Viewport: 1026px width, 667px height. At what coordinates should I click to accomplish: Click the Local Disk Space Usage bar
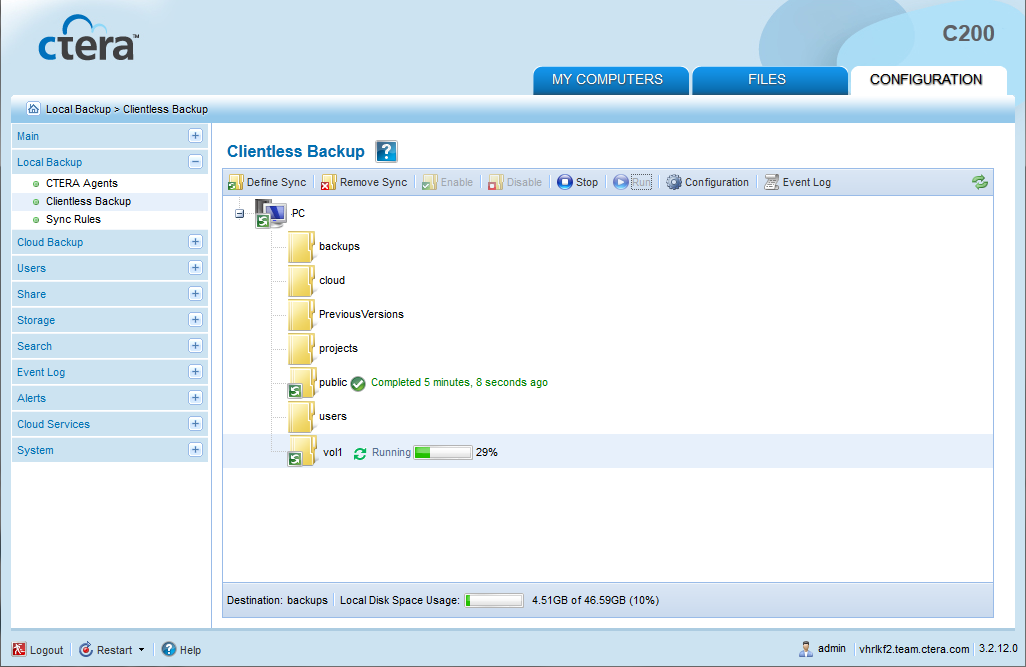pos(494,600)
